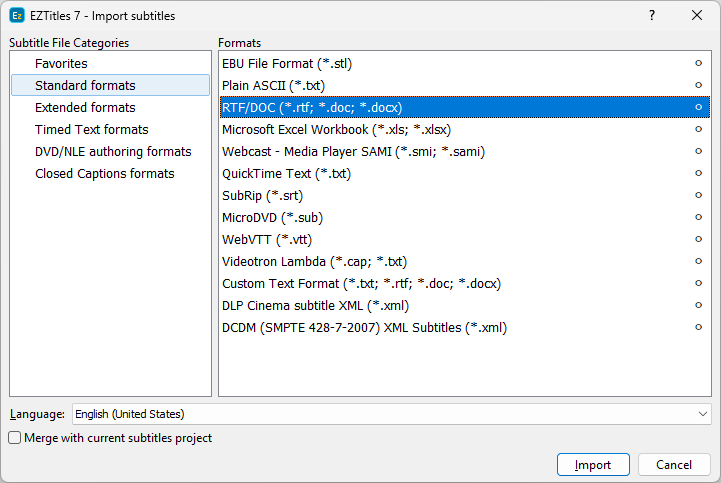Open Timed Text formats category
This screenshot has width=721, height=483.
coord(91,129)
